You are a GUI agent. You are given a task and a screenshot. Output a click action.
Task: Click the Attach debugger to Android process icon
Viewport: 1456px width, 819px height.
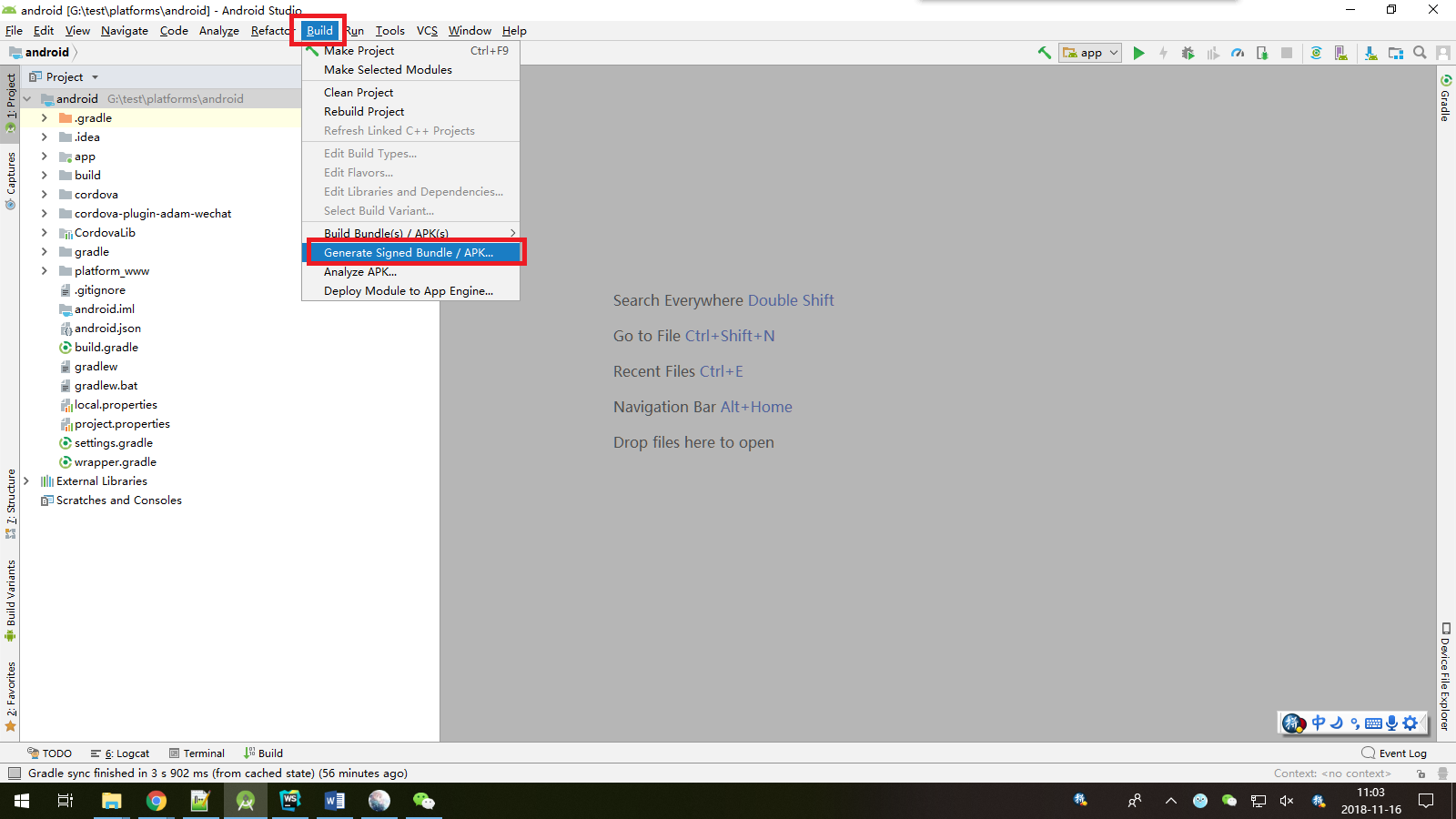[1262, 53]
